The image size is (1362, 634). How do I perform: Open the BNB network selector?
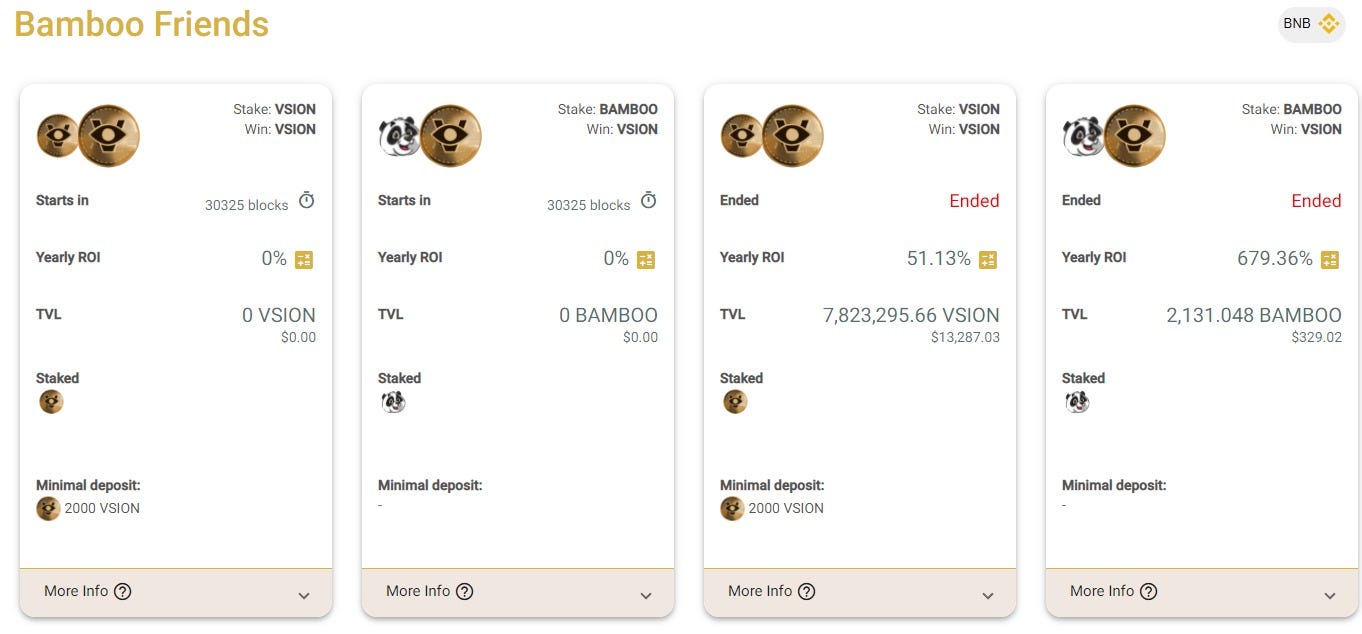pyautogui.click(x=1311, y=23)
